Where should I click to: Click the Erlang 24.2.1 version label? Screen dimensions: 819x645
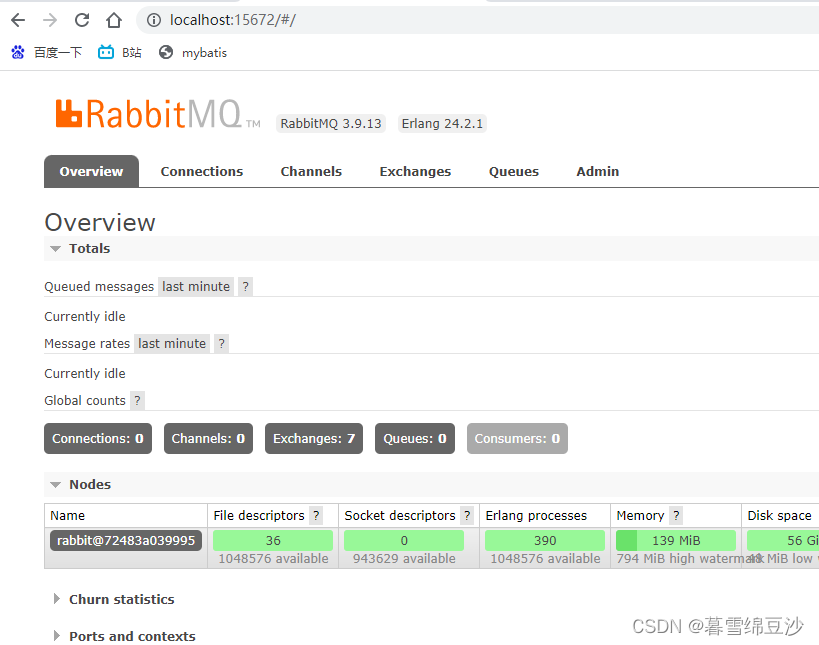pos(442,124)
